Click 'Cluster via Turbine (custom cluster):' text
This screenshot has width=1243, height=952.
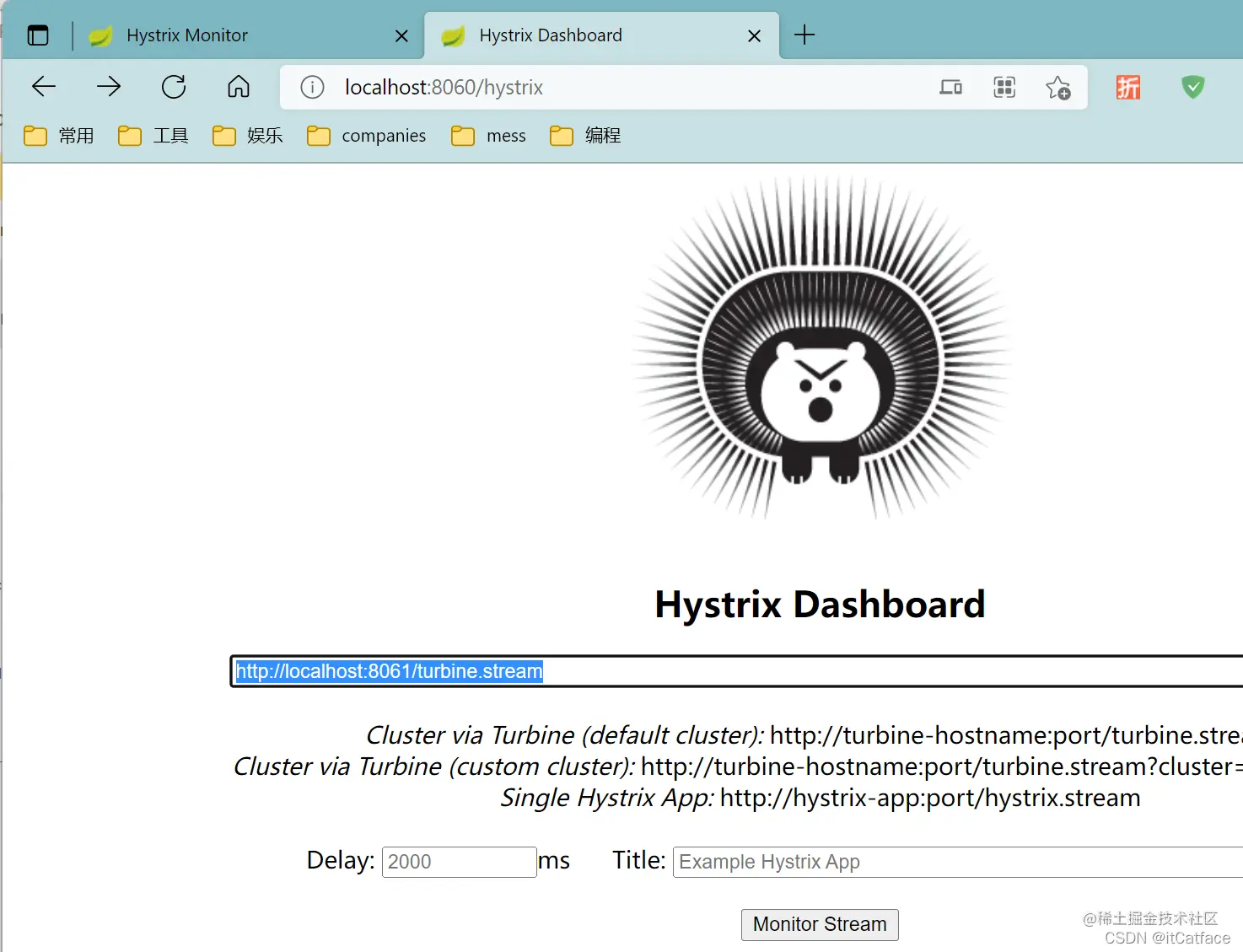click(x=434, y=766)
